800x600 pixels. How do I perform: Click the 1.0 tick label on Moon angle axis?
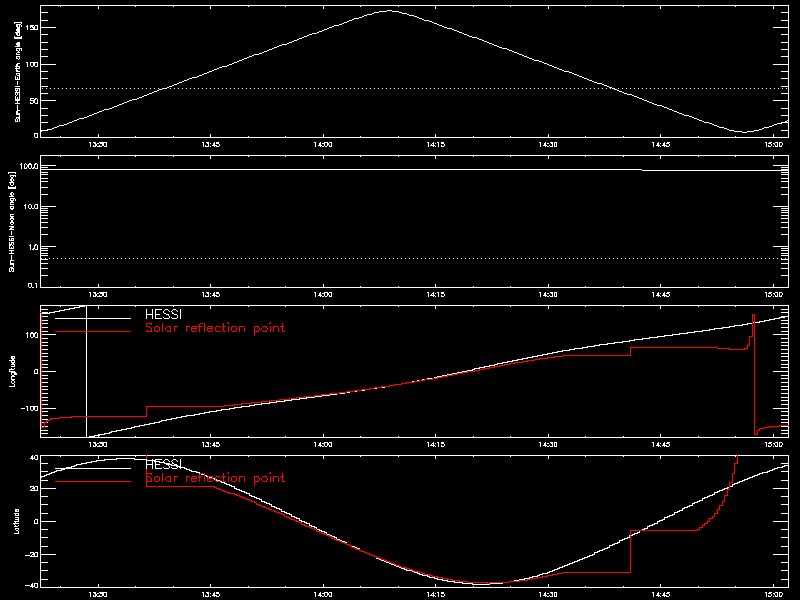tap(32, 247)
